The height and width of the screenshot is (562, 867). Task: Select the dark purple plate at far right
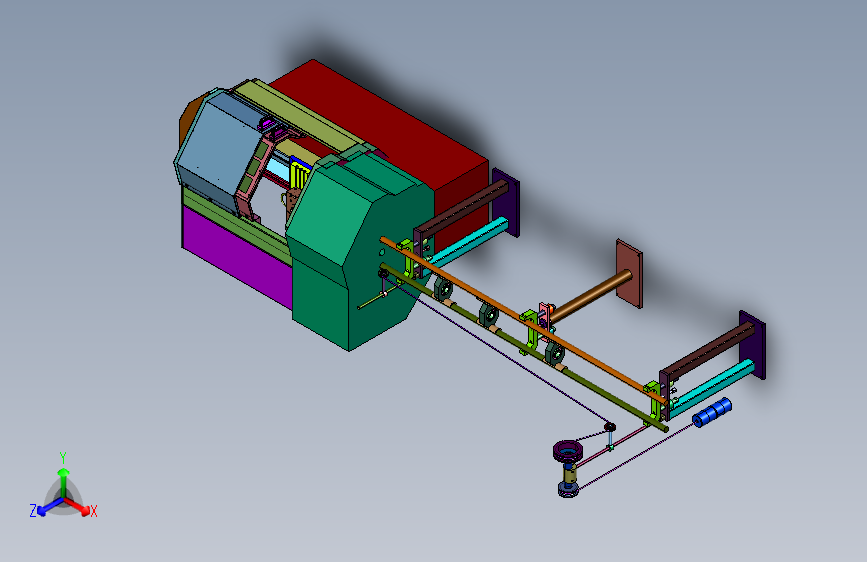(x=753, y=345)
